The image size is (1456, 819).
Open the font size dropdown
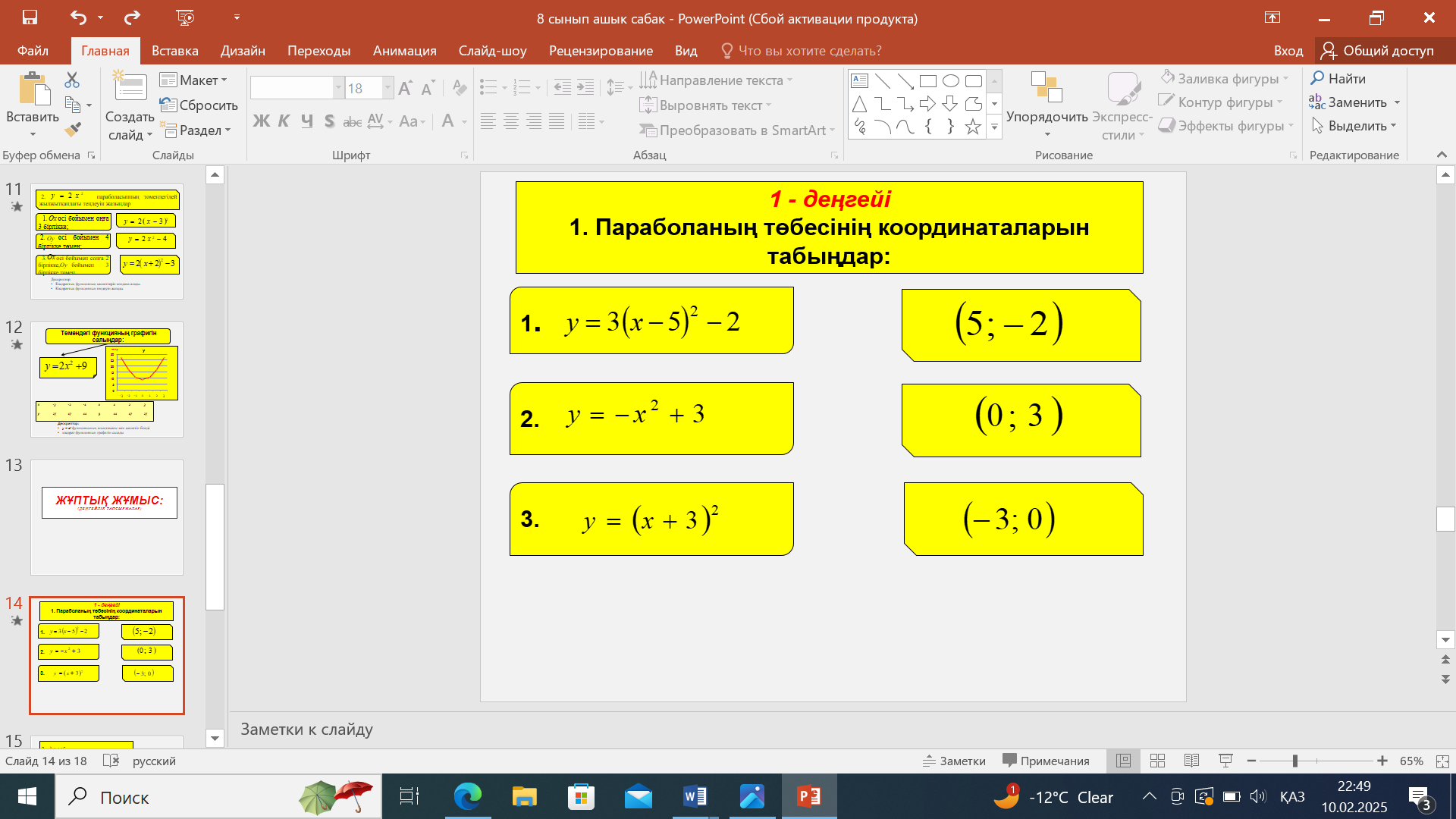coord(388,88)
